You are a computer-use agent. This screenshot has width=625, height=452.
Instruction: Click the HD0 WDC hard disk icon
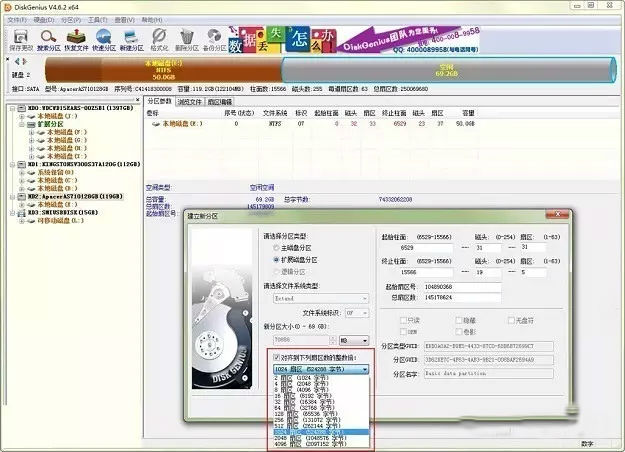coord(22,108)
